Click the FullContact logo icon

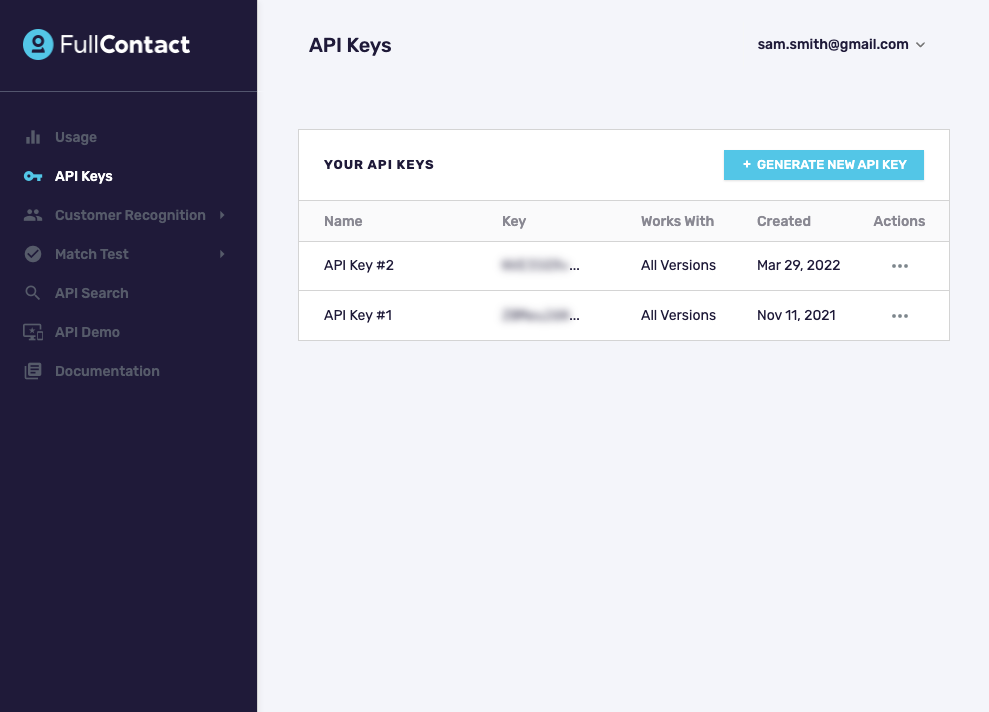click(38, 45)
